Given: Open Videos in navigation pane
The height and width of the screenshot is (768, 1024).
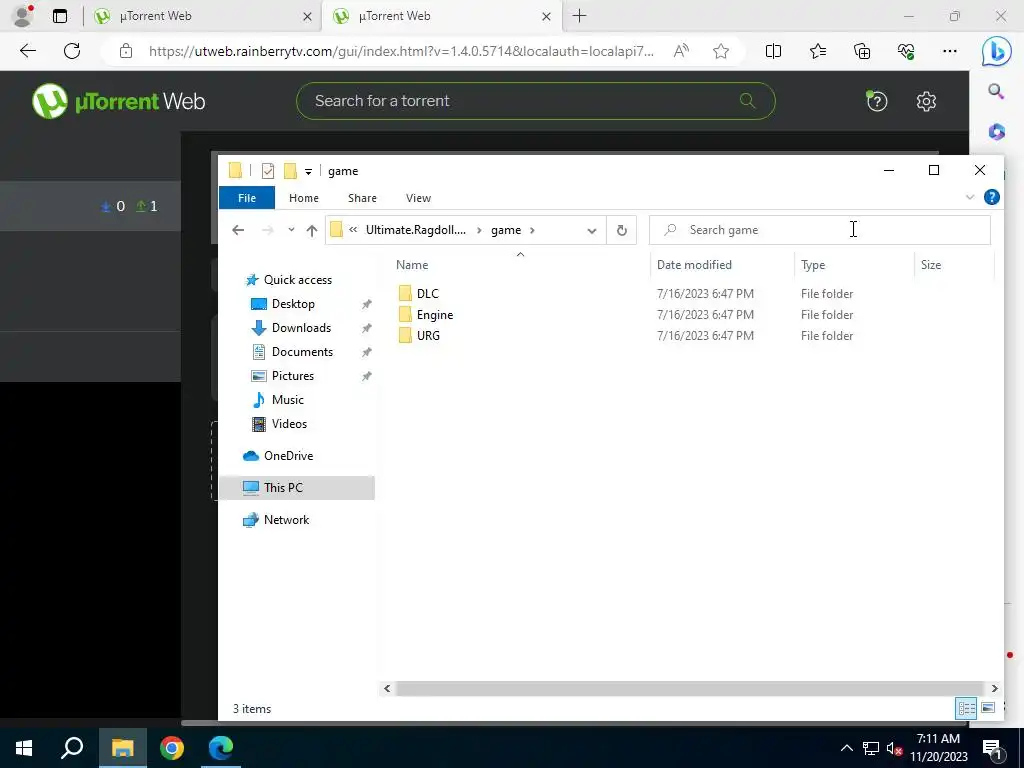Looking at the screenshot, I should click(289, 424).
